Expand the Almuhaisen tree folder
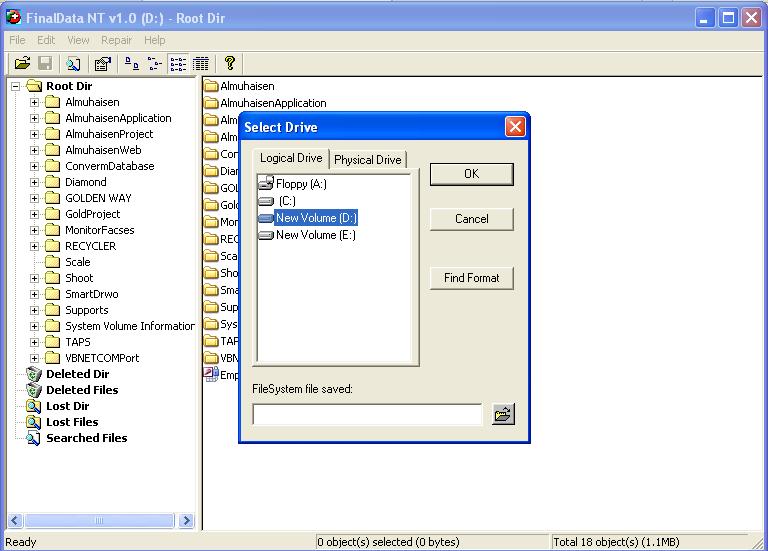This screenshot has width=768, height=551. point(34,102)
